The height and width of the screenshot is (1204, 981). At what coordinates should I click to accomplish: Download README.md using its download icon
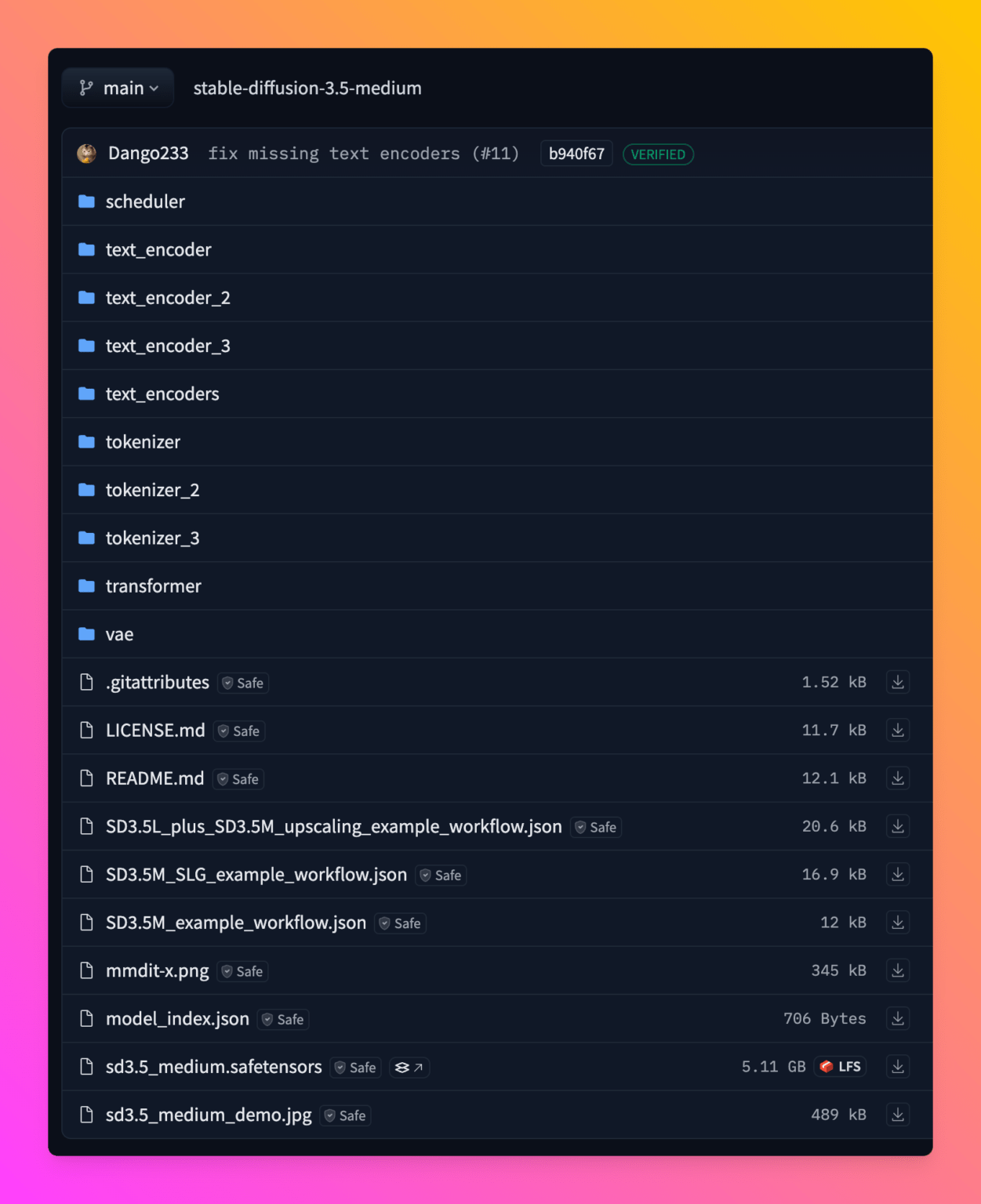tap(897, 778)
